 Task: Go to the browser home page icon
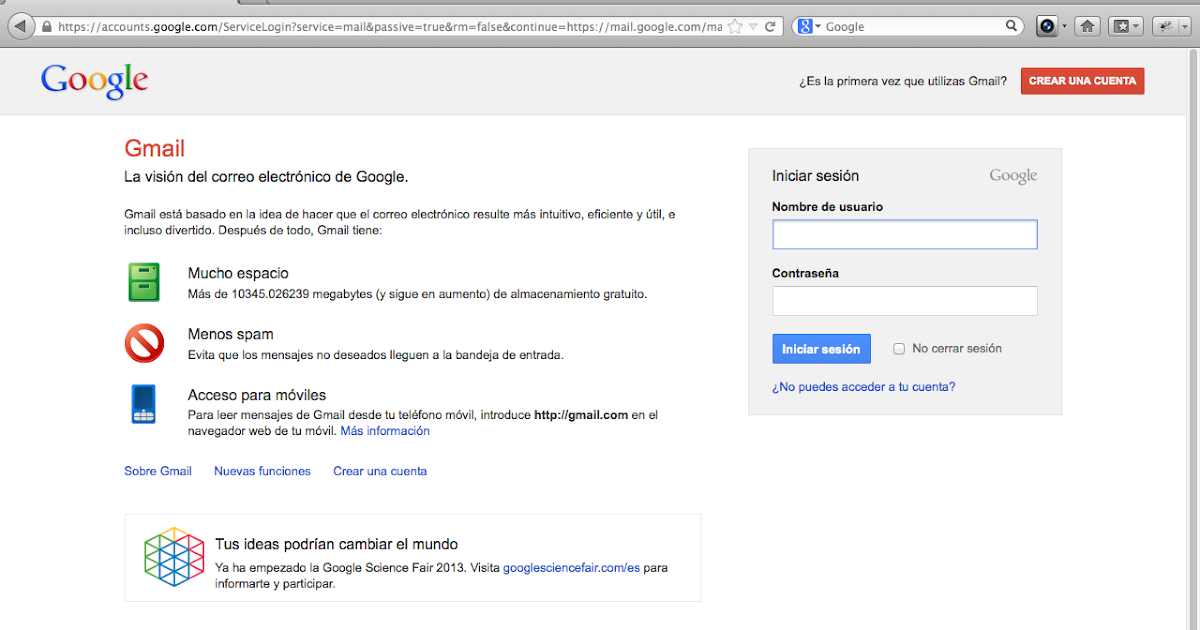tap(1088, 26)
